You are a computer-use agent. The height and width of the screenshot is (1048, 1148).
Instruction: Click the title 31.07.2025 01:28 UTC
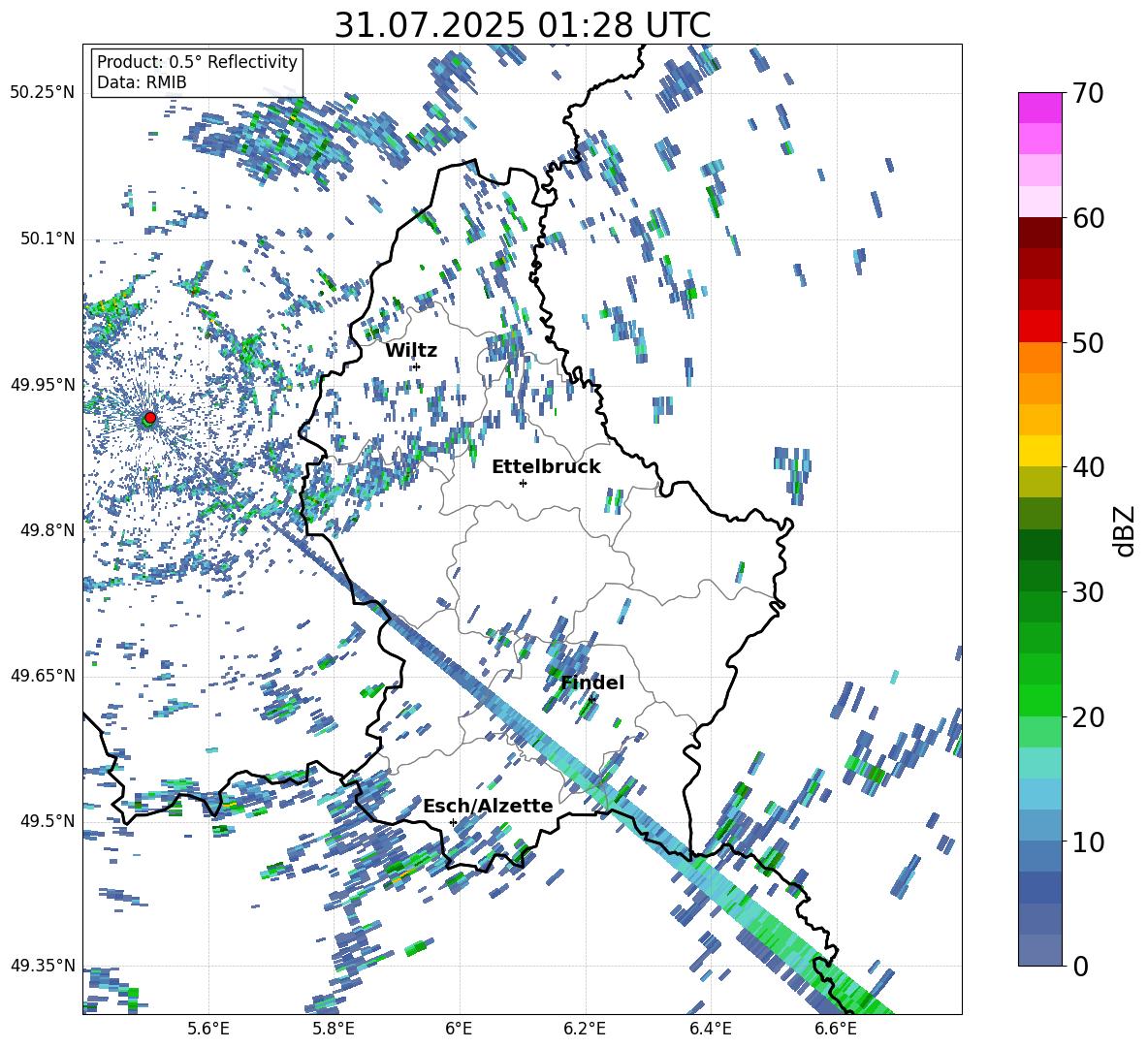point(522,26)
